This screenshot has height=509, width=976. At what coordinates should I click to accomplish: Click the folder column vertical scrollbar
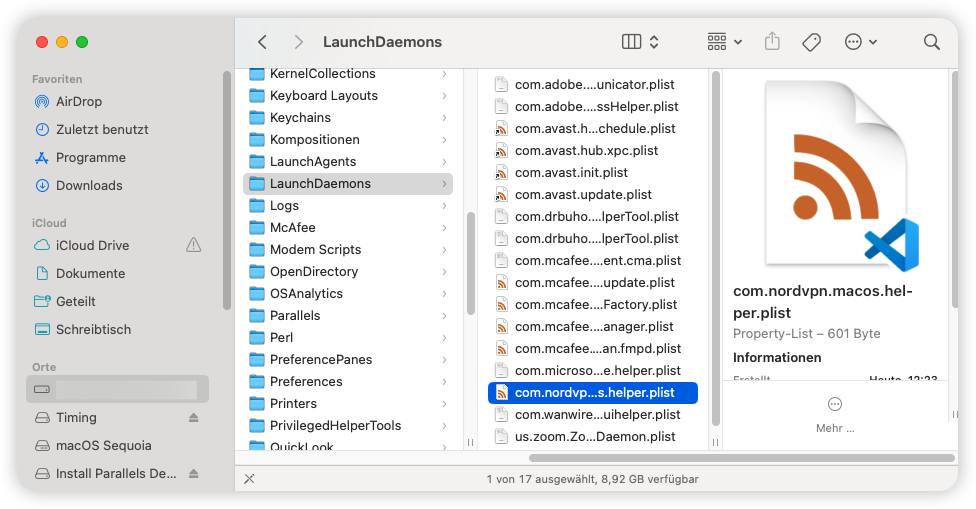(471, 263)
